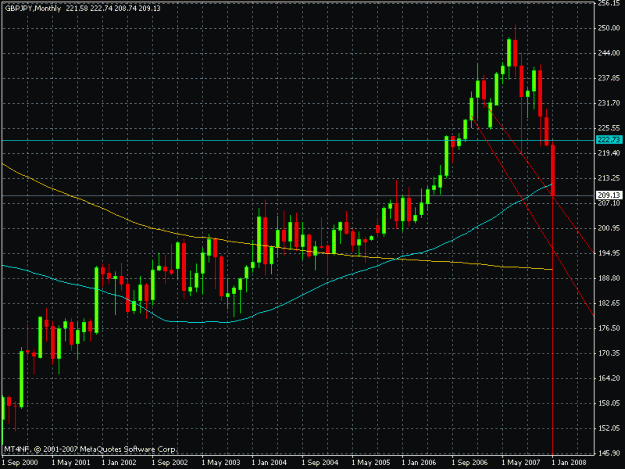The width and height of the screenshot is (625, 469).
Task: Click the 1 May 2001 date label
Action: click(71, 463)
